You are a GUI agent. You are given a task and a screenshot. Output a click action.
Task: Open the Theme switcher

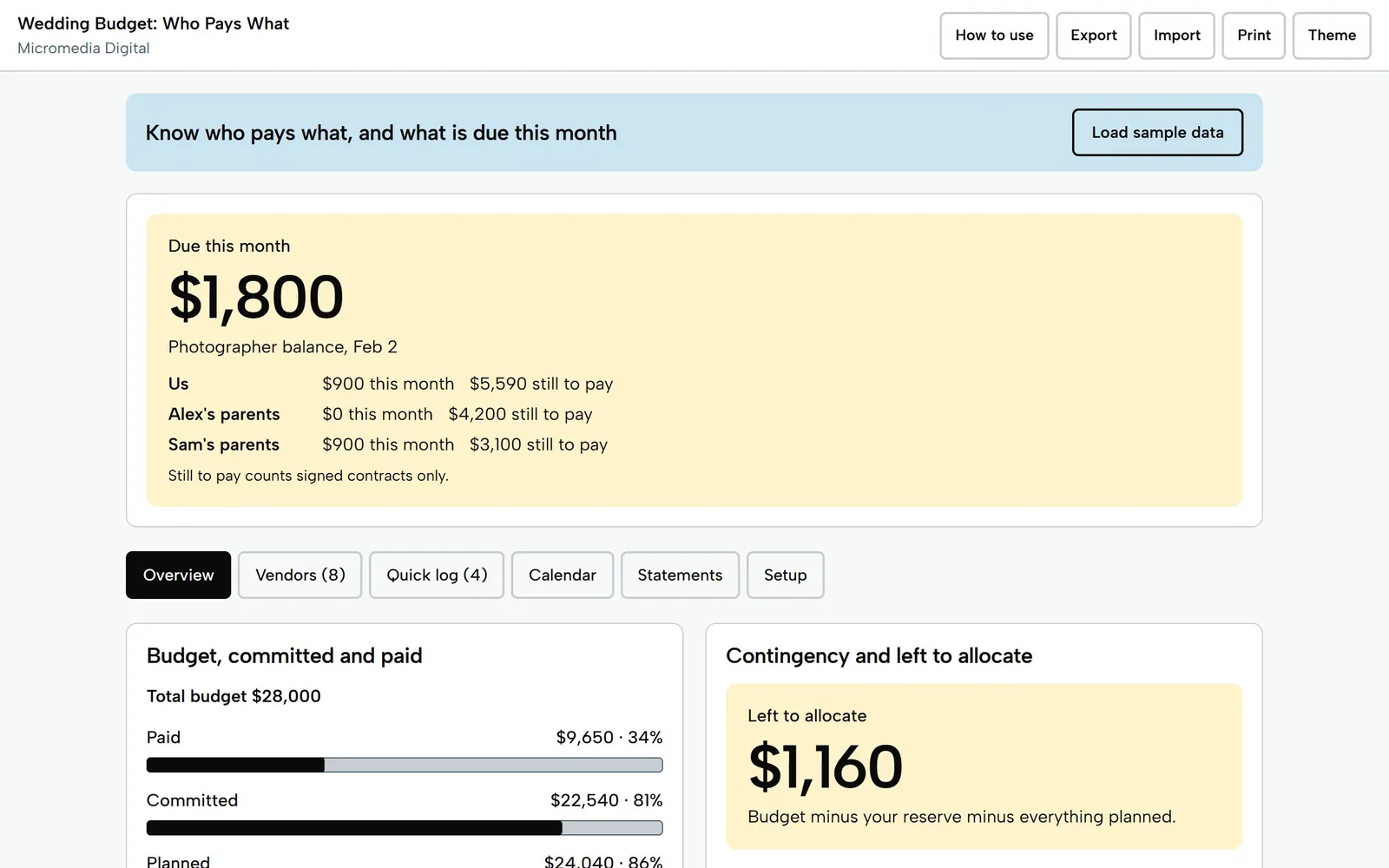1332,36
